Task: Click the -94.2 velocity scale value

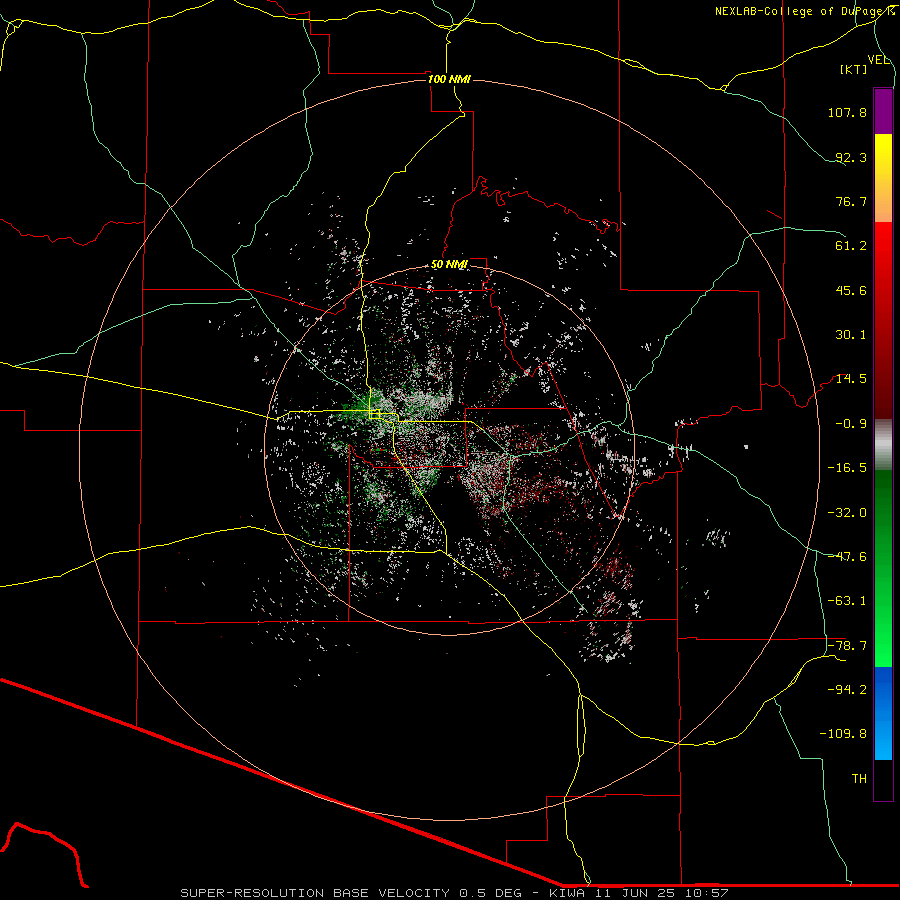Action: pyautogui.click(x=847, y=690)
